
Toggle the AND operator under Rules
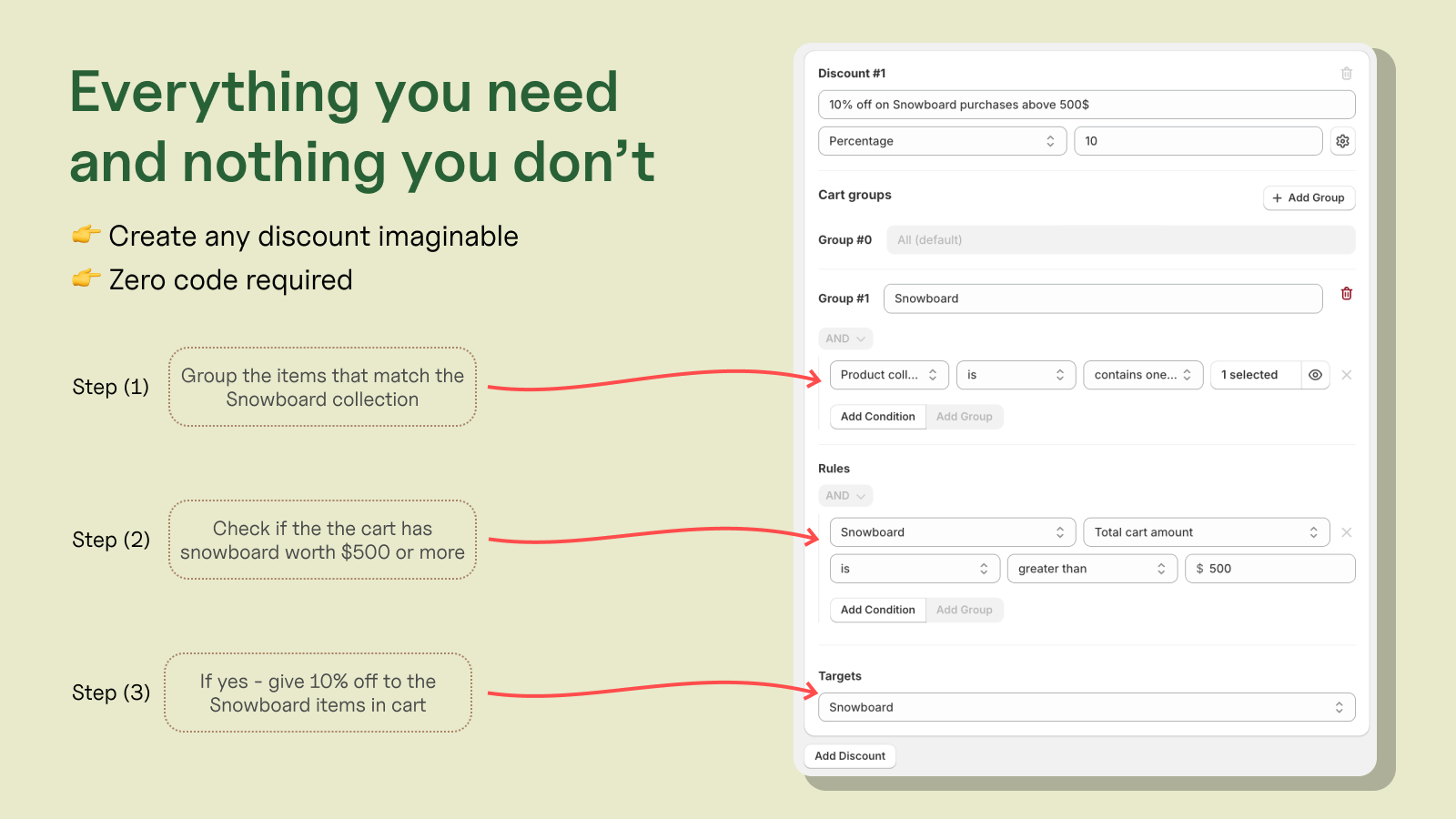click(x=844, y=496)
